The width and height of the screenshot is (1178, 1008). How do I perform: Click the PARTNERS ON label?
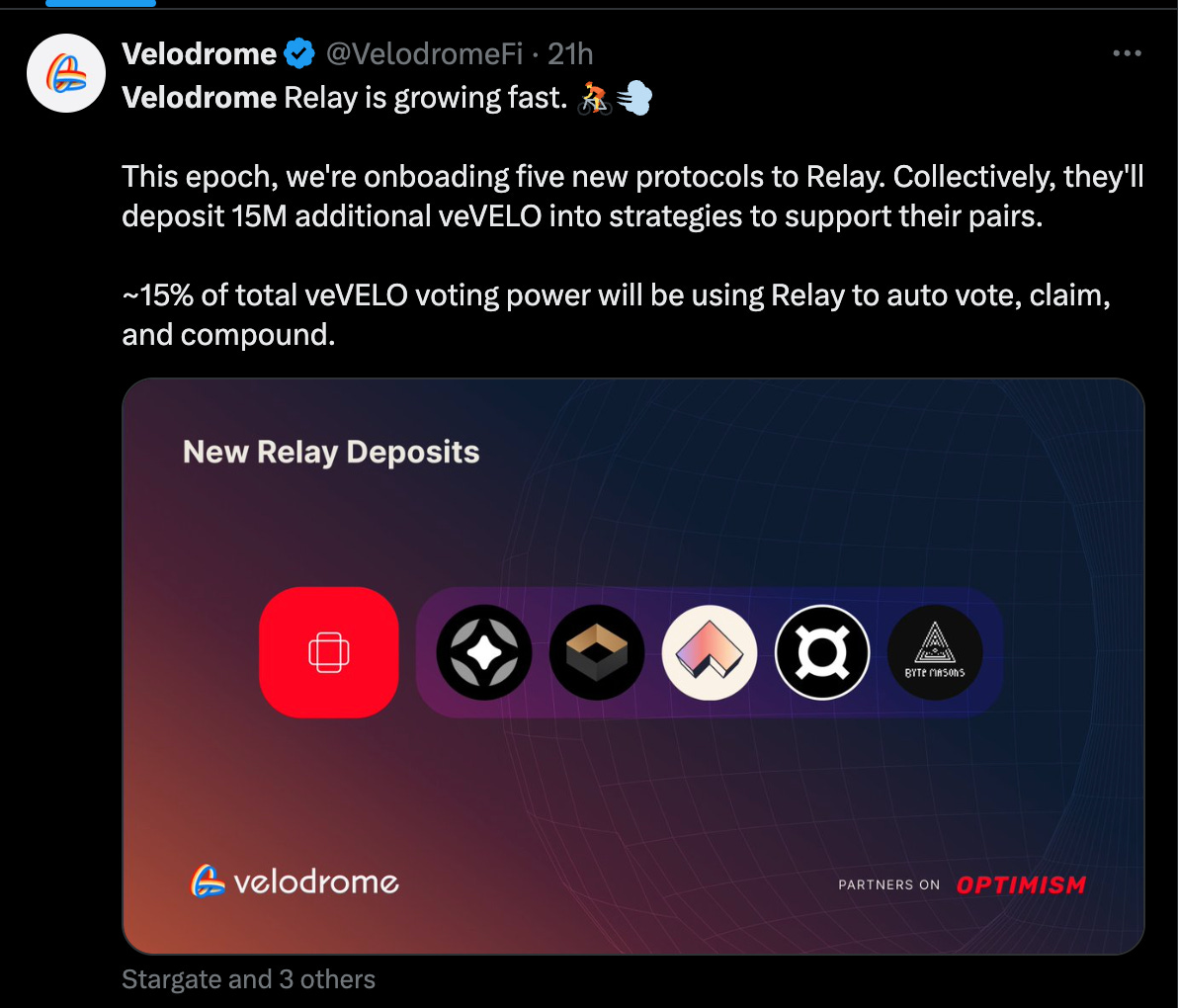pos(889,884)
